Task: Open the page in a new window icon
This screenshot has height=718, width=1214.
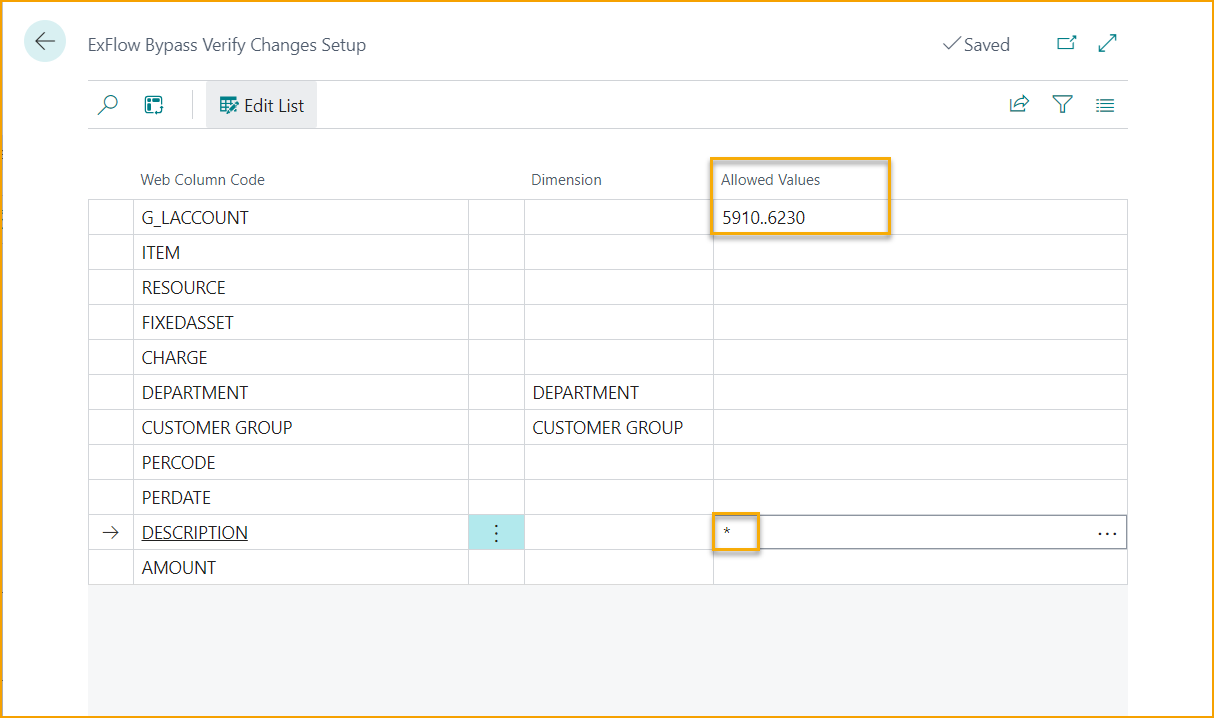Action: pyautogui.click(x=1067, y=43)
